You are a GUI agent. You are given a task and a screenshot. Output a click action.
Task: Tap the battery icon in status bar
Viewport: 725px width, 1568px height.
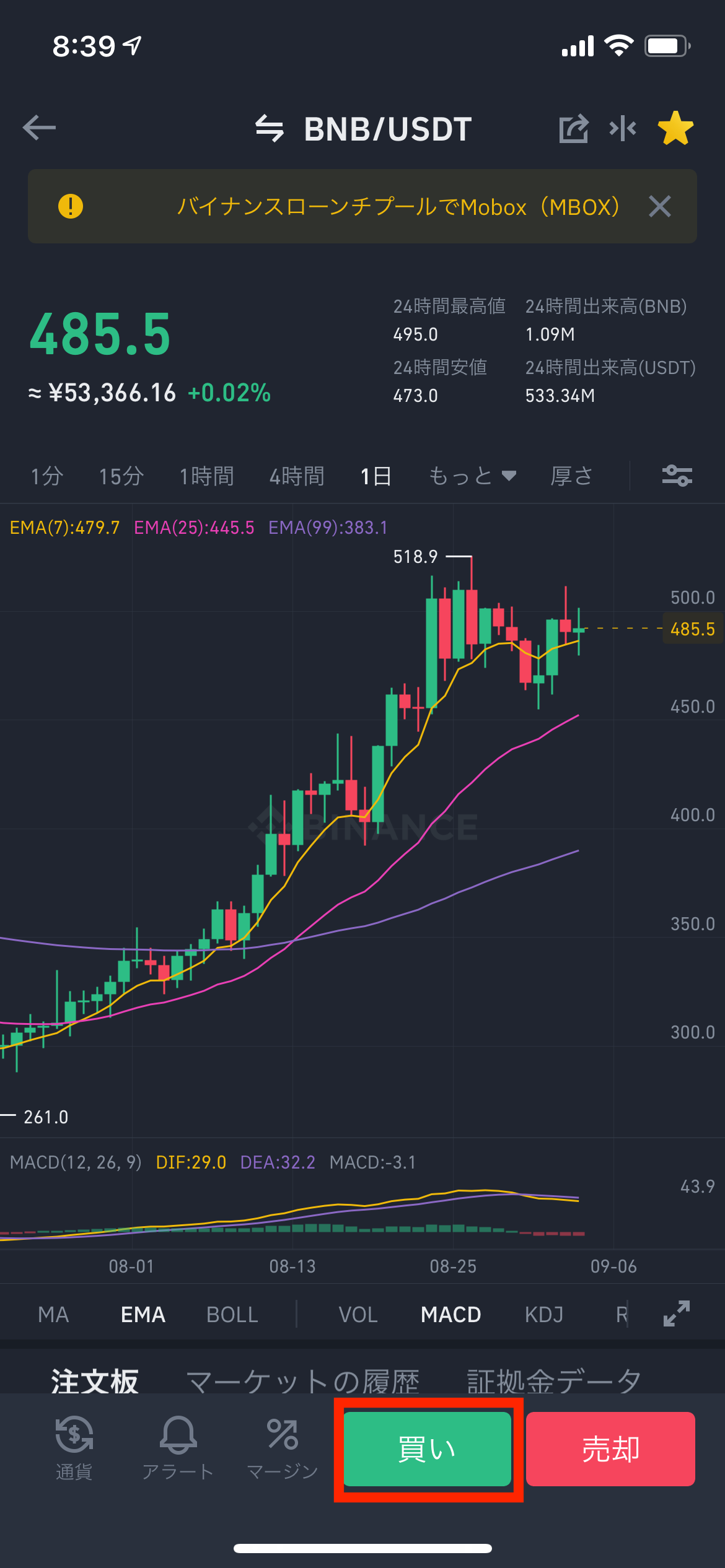tap(667, 46)
